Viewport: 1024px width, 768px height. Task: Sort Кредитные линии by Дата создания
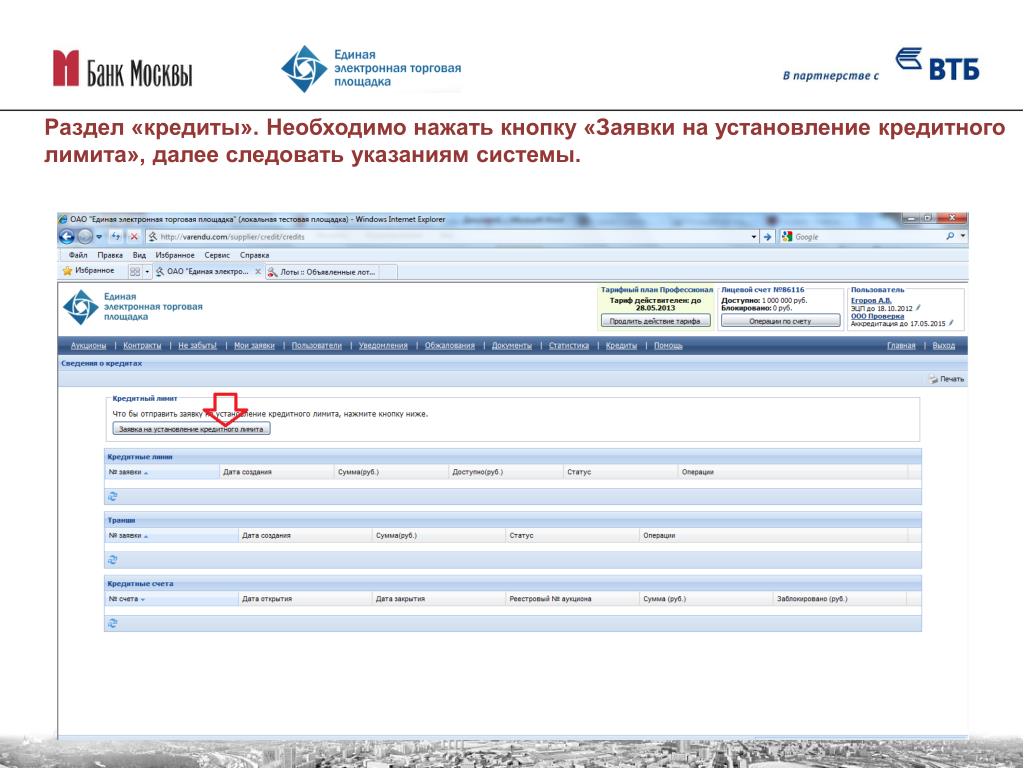pyautogui.click(x=276, y=472)
